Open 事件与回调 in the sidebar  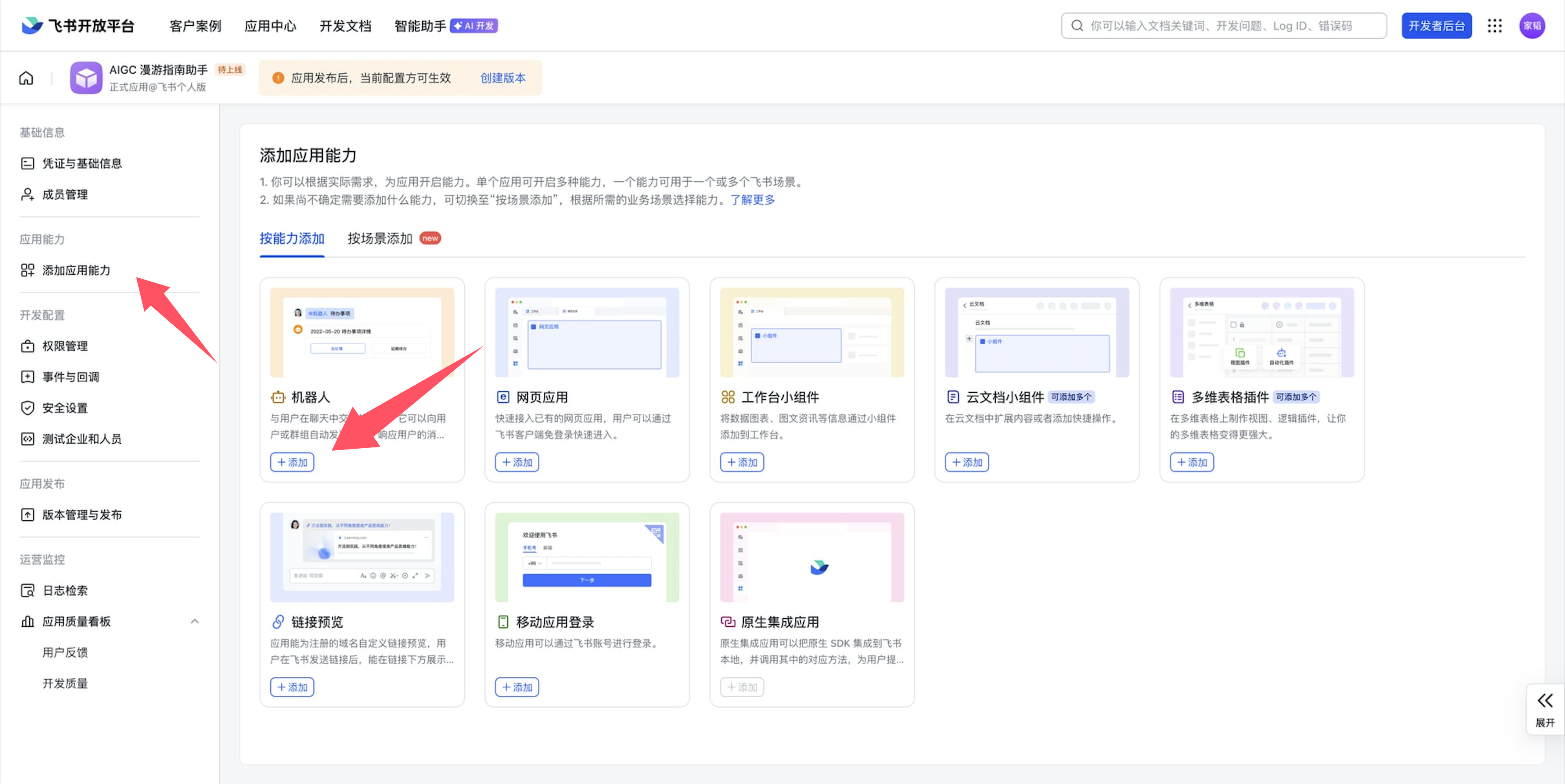(71, 377)
